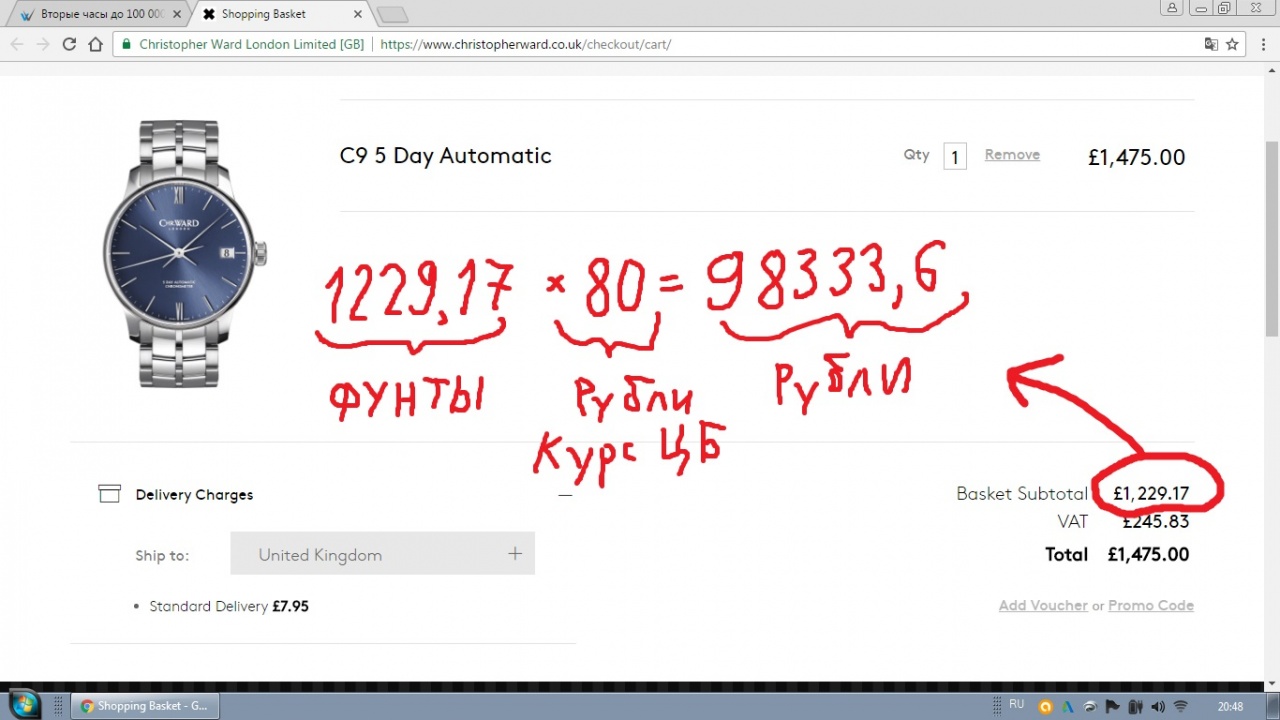The width and height of the screenshot is (1280, 720).
Task: Switch to the 'Вторые часы до 100 000' tab
Action: tap(98, 14)
